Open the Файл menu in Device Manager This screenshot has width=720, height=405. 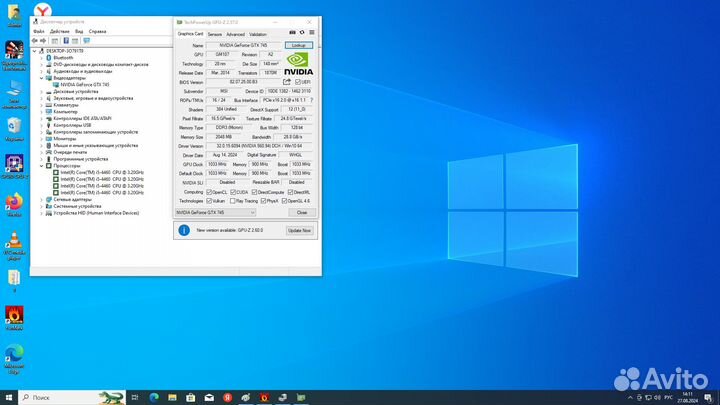tap(39, 31)
